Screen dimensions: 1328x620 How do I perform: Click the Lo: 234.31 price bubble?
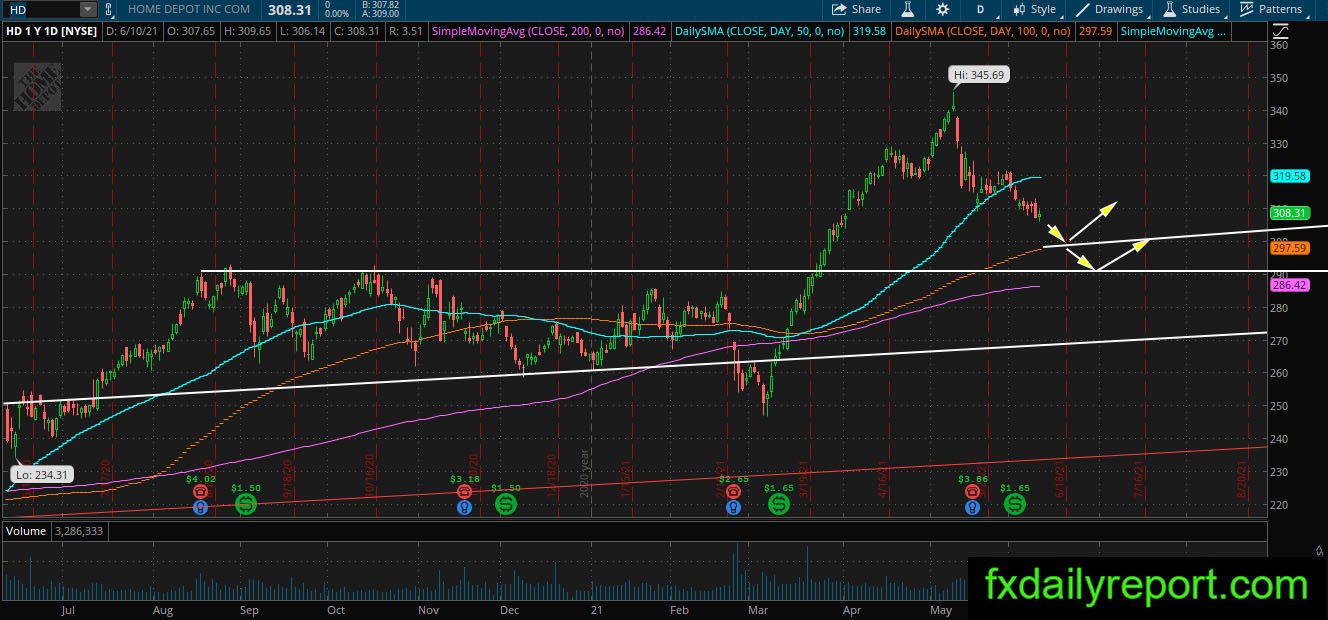tap(43, 475)
